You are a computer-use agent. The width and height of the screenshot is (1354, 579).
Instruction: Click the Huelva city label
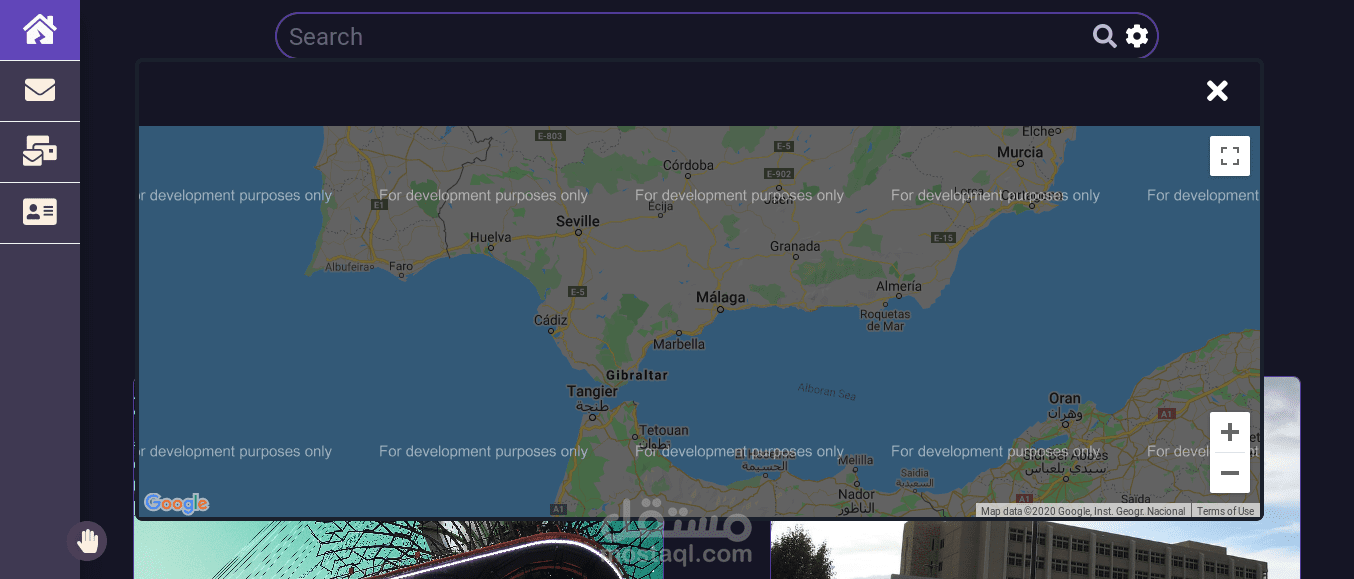click(491, 237)
